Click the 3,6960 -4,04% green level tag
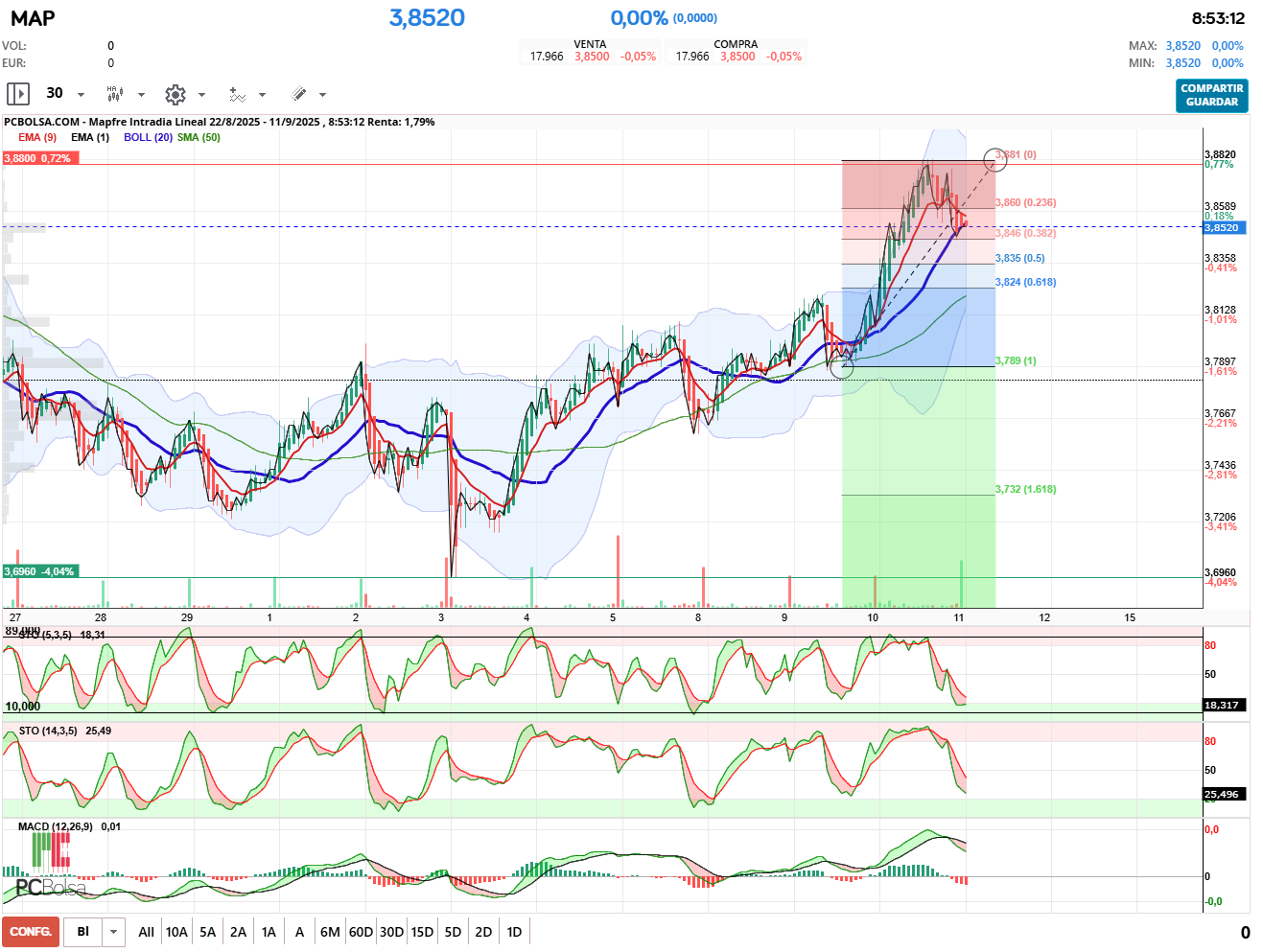Image resolution: width=1263 pixels, height=952 pixels. click(40, 571)
